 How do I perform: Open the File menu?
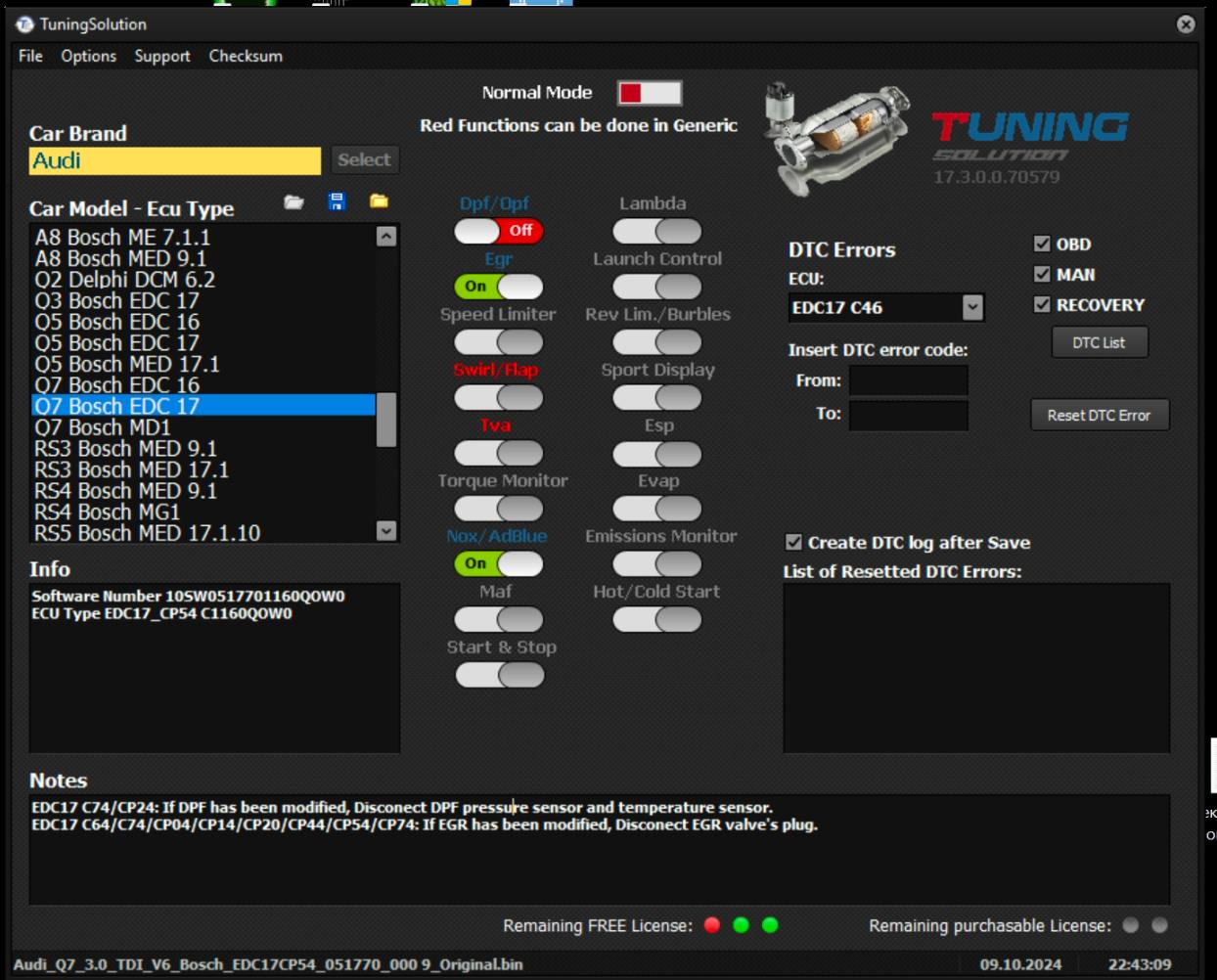pyautogui.click(x=30, y=57)
